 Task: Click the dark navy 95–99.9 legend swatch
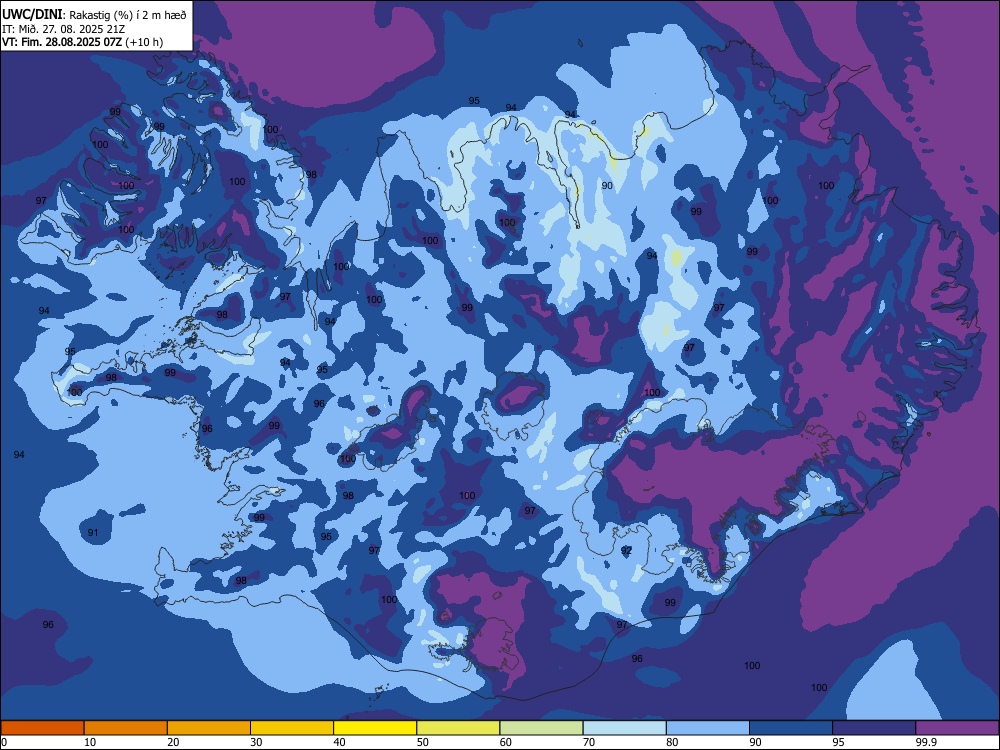[x=874, y=728]
